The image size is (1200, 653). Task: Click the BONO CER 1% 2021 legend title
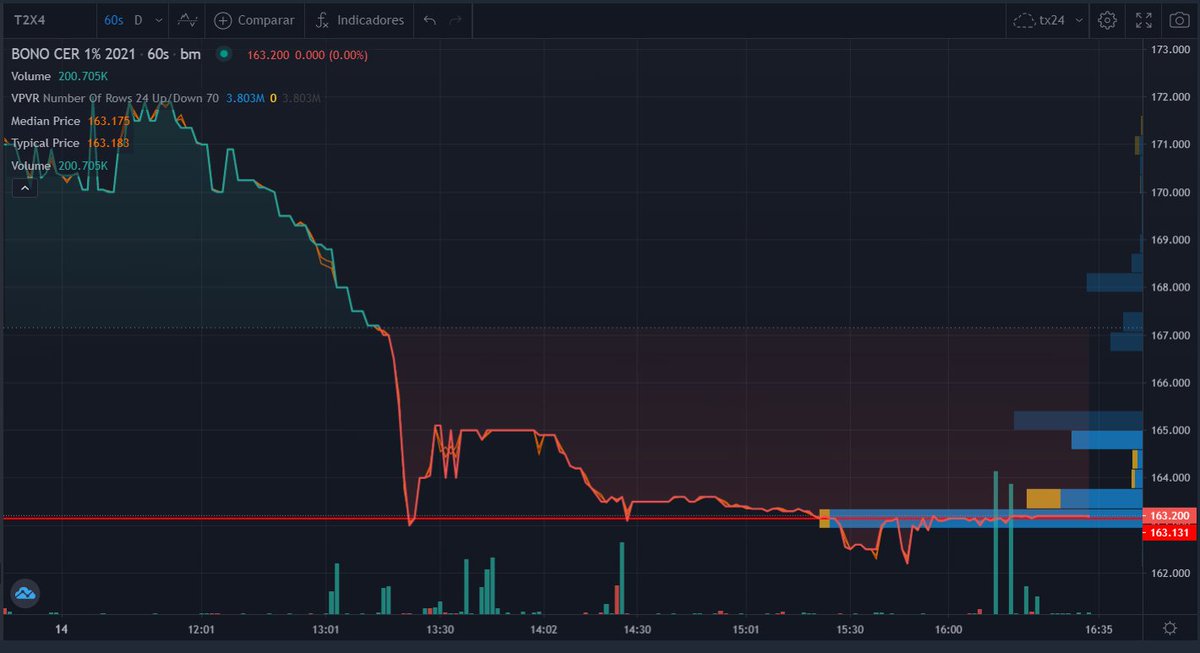75,54
